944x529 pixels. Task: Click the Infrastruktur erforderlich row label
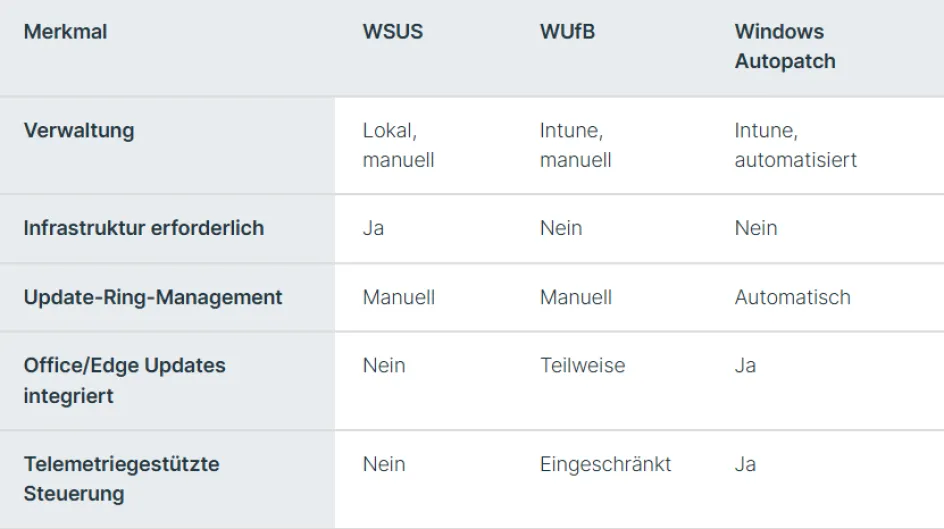[x=143, y=228]
